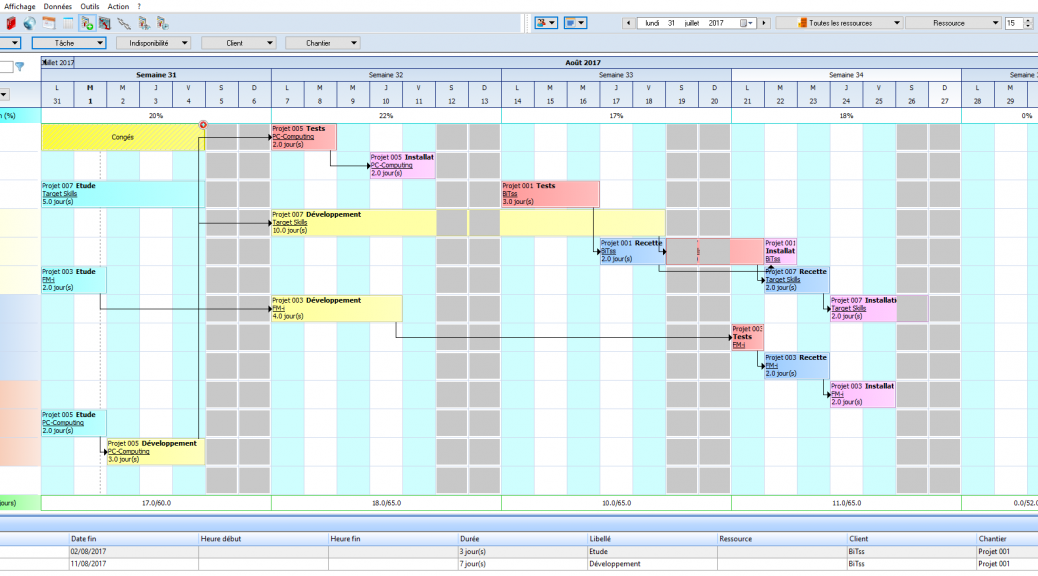Viewport: 1038px width, 576px height.
Task: Click the Semaine 32 week header
Action: [386, 75]
